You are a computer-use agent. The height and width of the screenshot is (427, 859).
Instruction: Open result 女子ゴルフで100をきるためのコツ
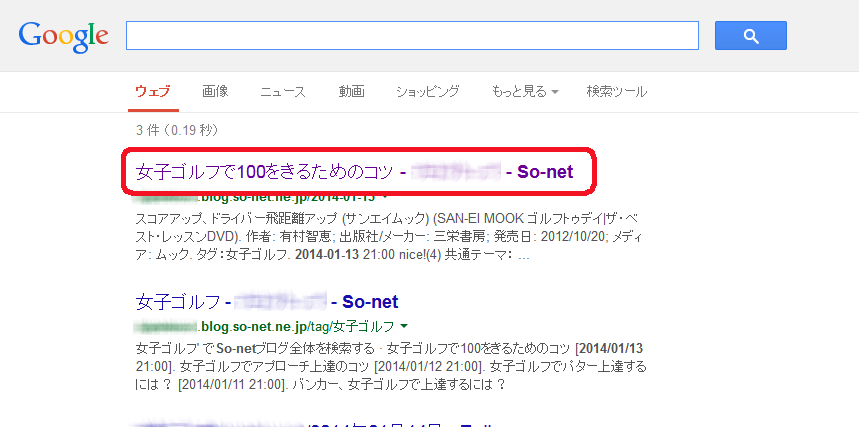(354, 172)
